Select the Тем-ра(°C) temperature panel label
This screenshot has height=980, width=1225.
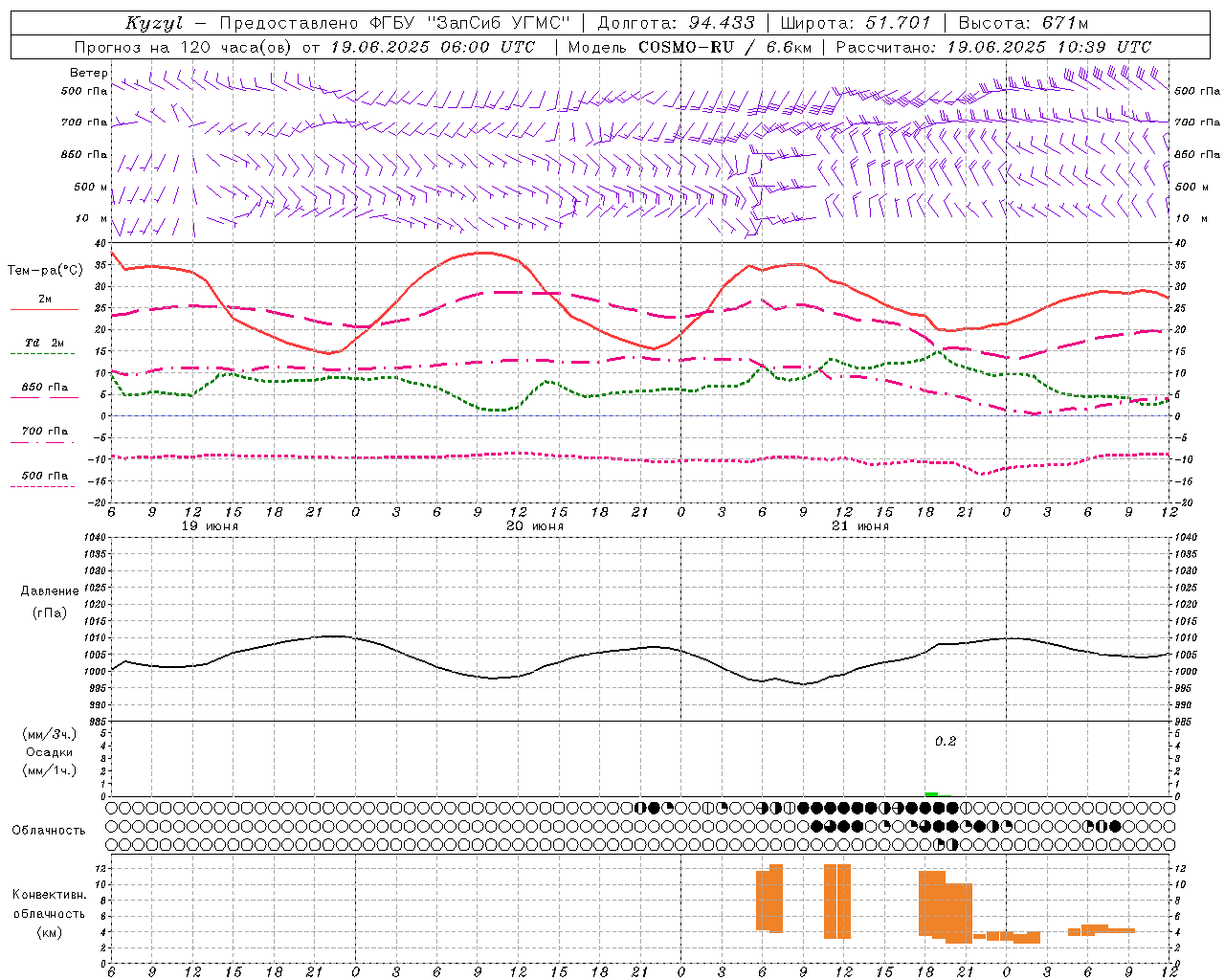tap(45, 271)
